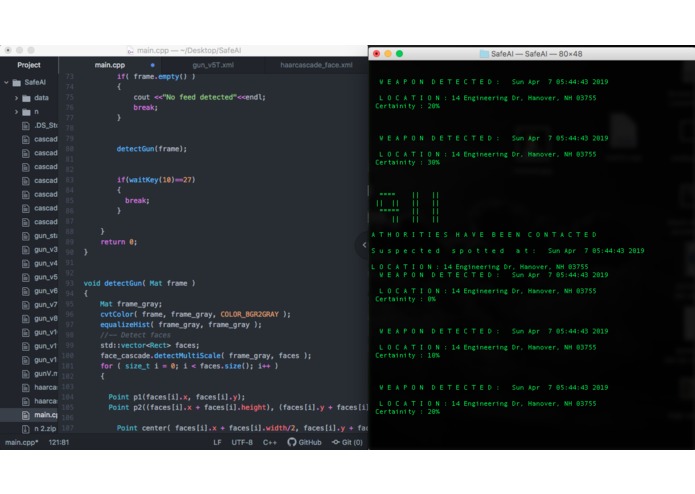Click 'equalizeHist' call in code
Image resolution: width=695 pixels, height=494 pixels.
125,325
